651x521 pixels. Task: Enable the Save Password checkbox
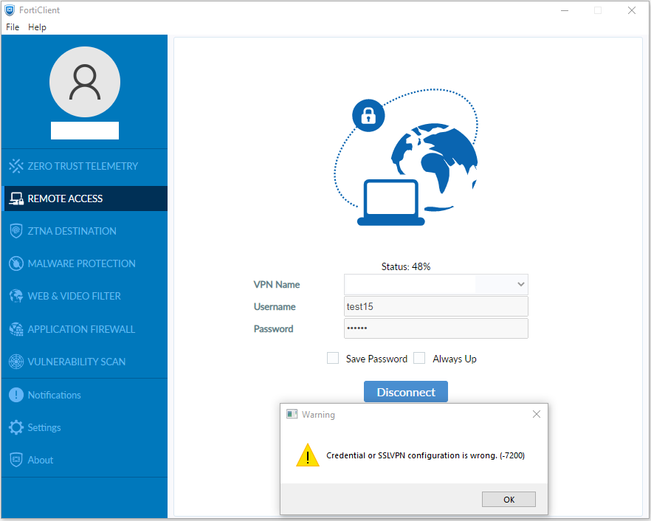(x=333, y=358)
